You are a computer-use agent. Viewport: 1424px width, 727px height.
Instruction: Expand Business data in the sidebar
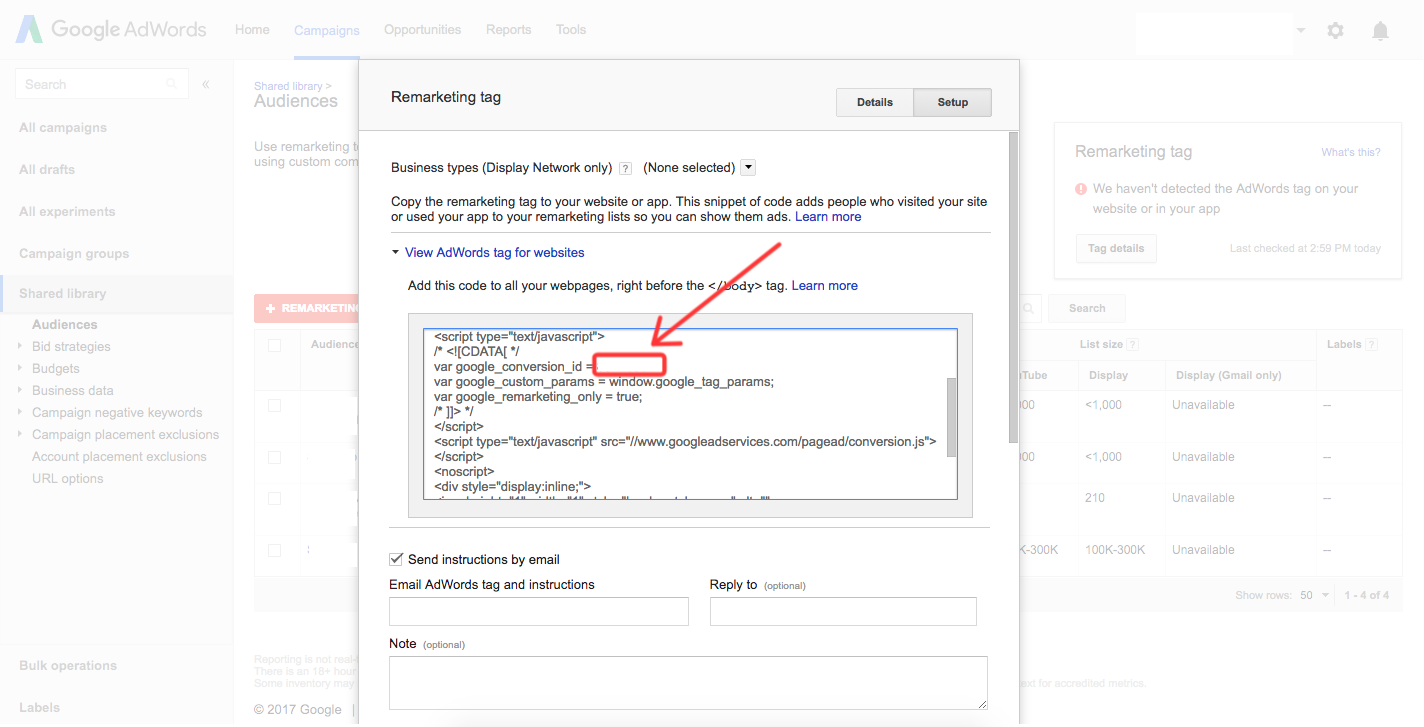tap(20, 390)
